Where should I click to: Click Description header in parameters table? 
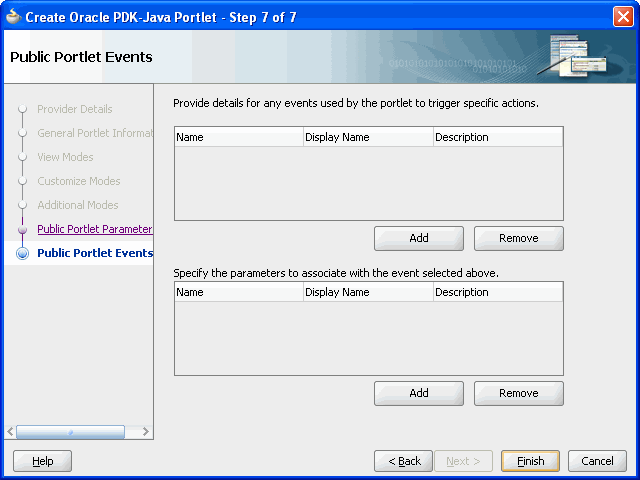498,292
